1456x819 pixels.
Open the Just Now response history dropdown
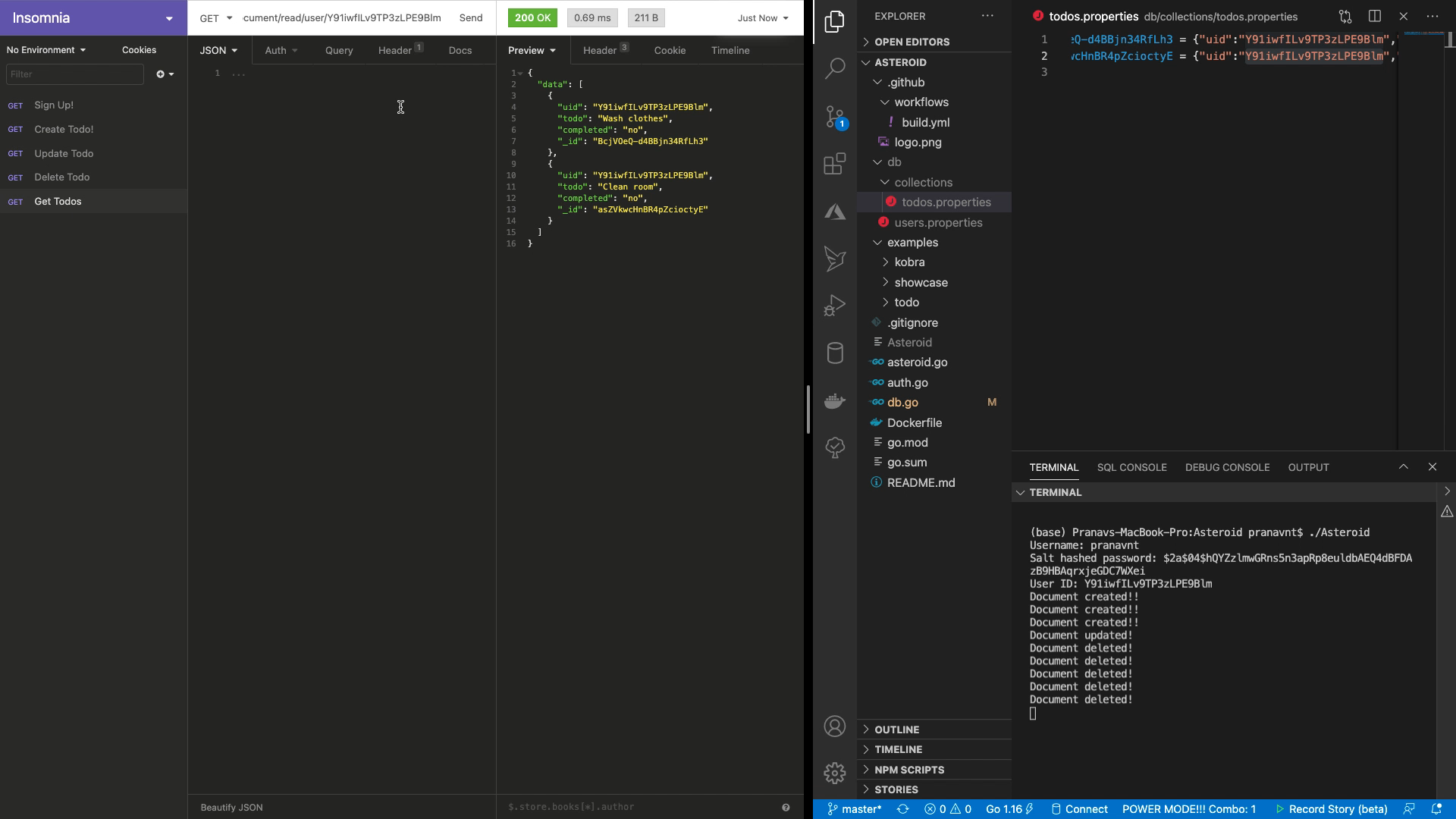[763, 17]
